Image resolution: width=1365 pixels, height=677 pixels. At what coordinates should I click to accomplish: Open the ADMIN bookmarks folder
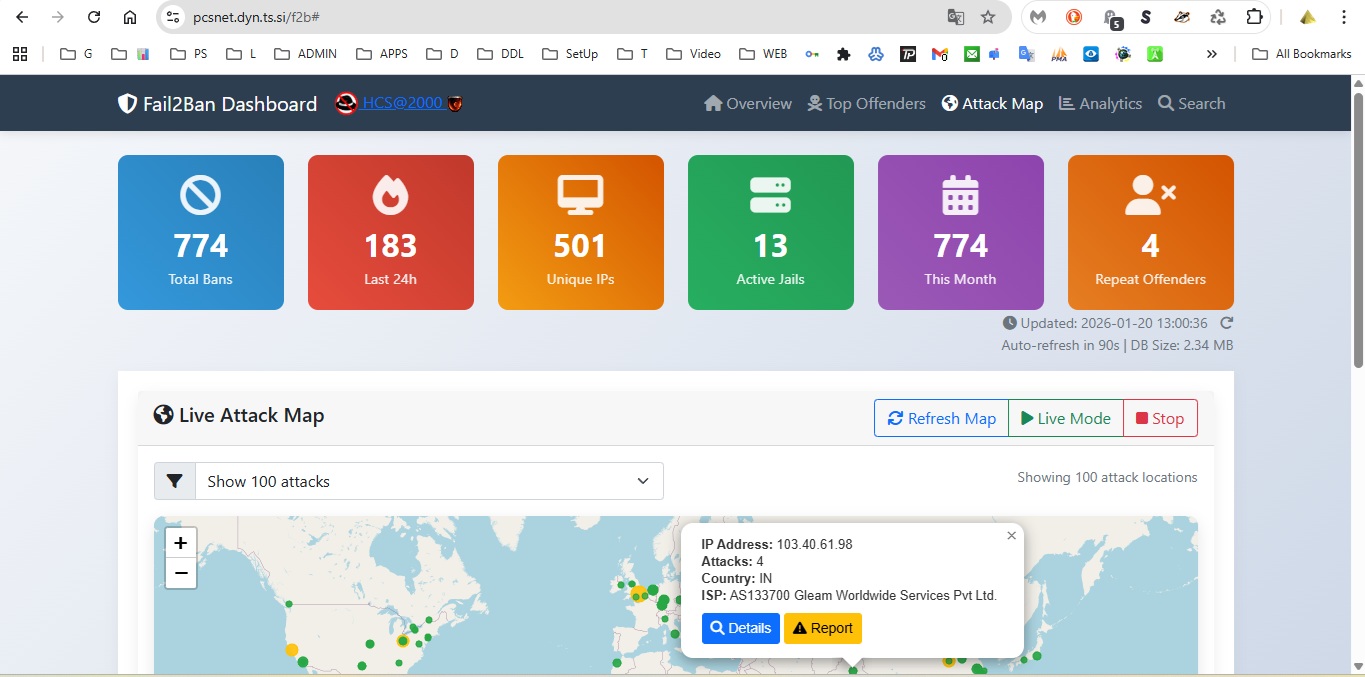[x=306, y=54]
